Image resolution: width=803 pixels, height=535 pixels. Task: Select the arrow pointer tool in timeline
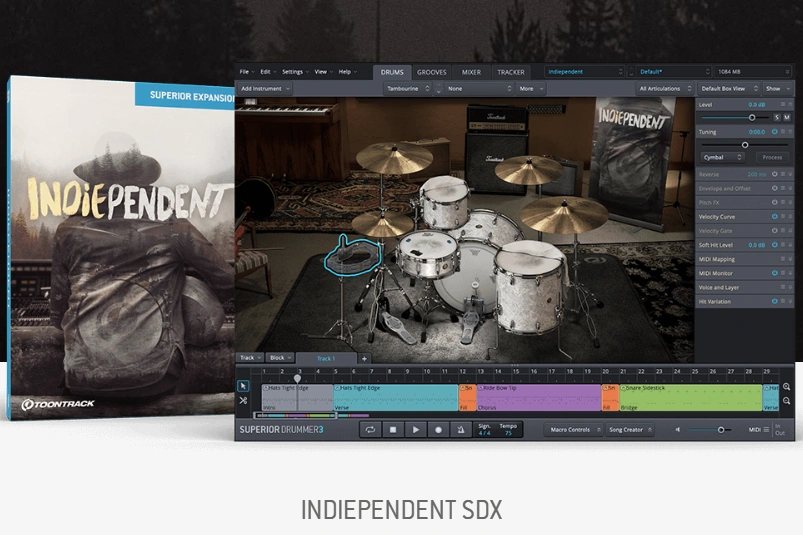pyautogui.click(x=243, y=386)
